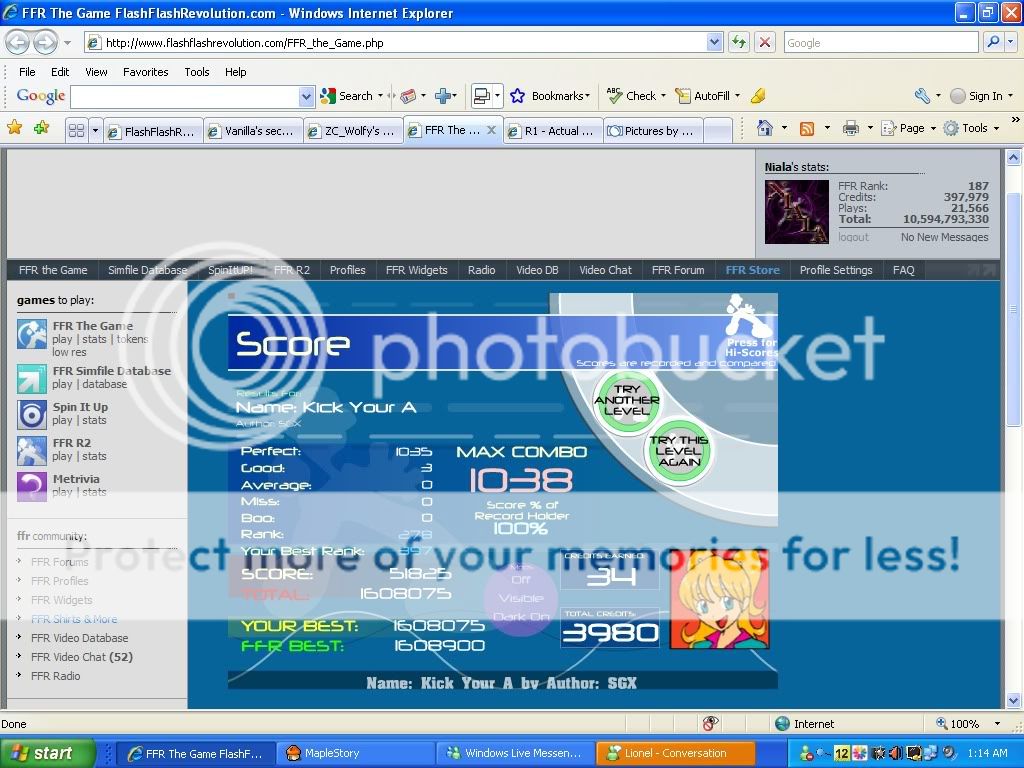Select the 'Dark On' mod option
This screenshot has height=768, width=1024.
(x=521, y=617)
